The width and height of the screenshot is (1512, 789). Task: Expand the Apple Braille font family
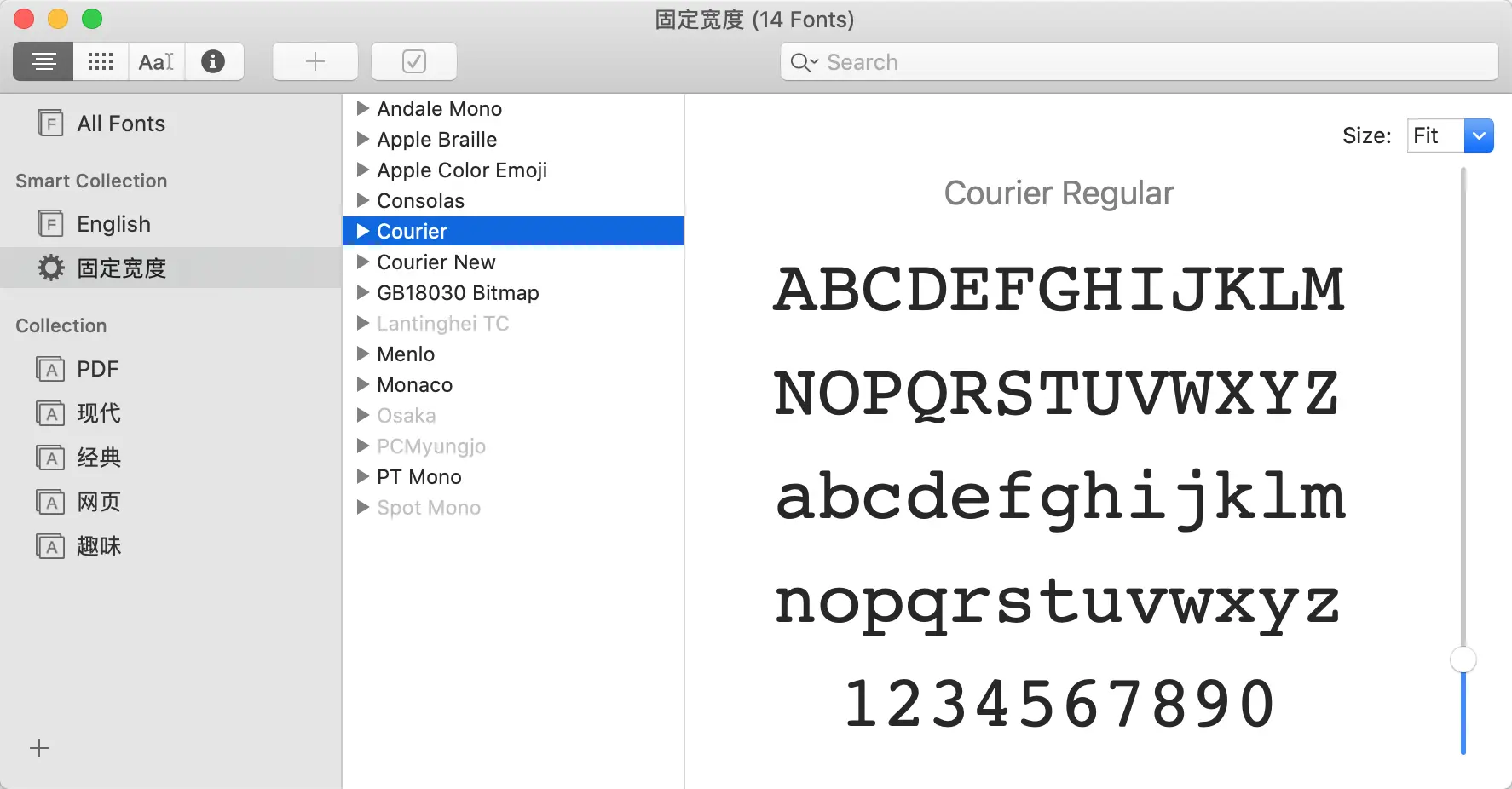click(363, 139)
